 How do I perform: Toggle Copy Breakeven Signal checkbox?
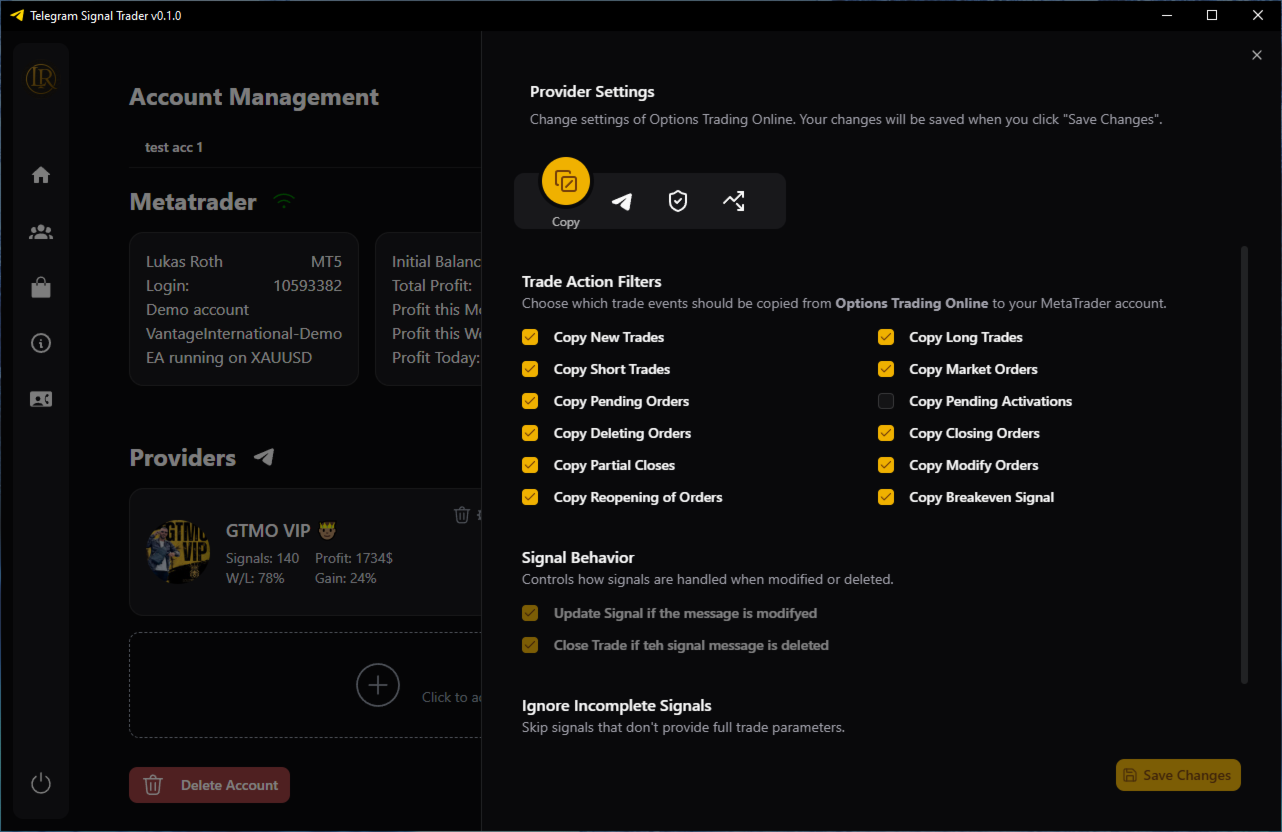tap(886, 497)
